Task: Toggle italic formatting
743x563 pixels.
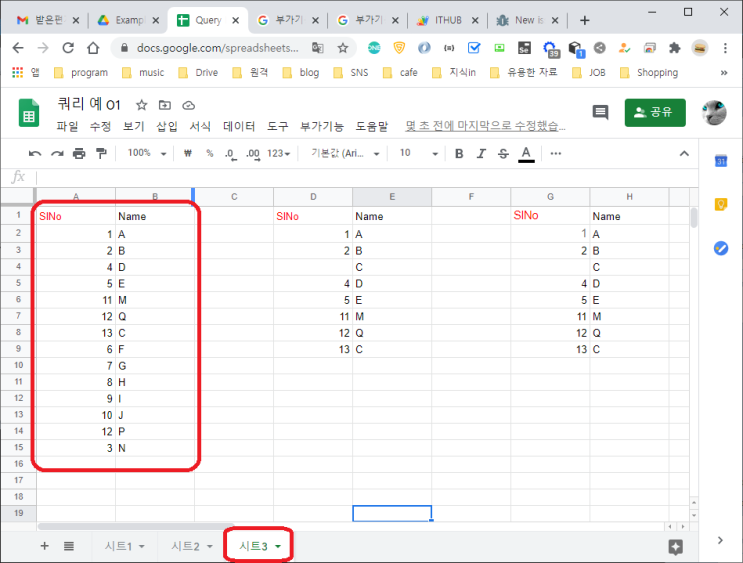Action: click(x=481, y=154)
